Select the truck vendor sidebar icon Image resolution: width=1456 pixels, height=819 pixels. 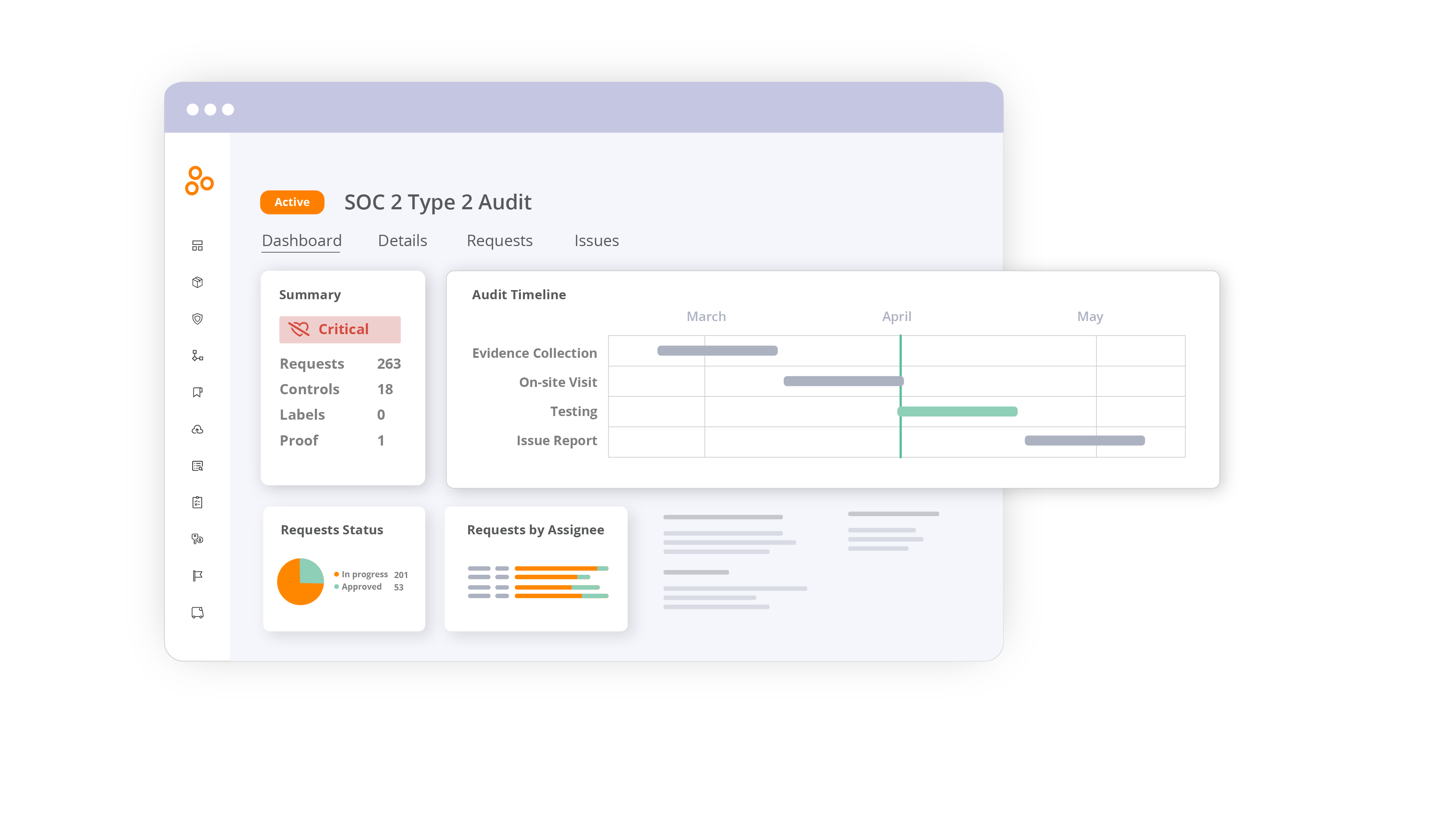(197, 613)
